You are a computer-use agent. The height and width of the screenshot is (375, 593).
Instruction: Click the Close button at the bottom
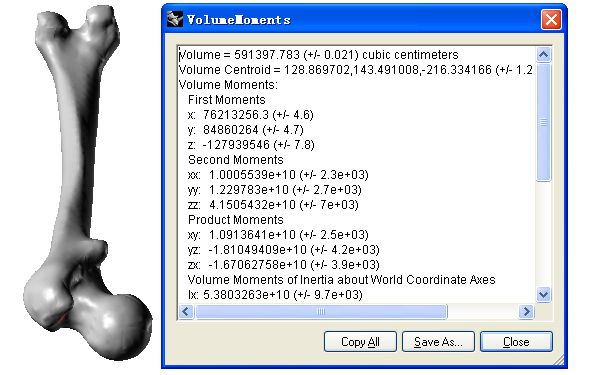516,342
